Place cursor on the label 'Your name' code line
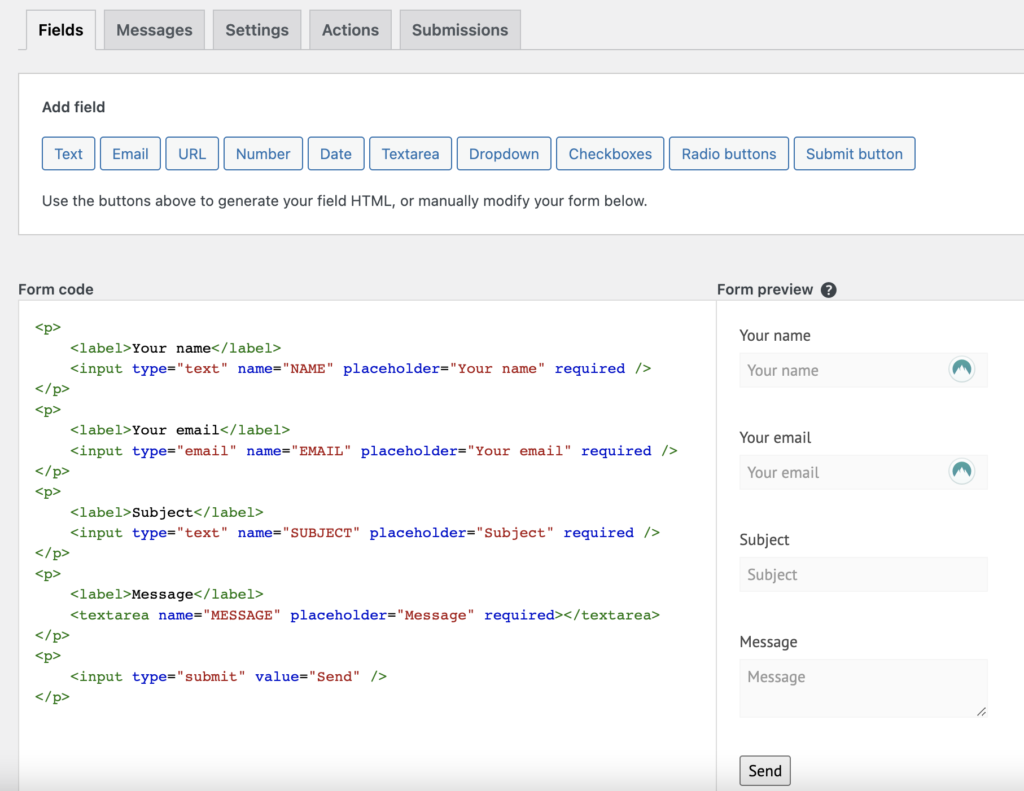 click(x=176, y=348)
